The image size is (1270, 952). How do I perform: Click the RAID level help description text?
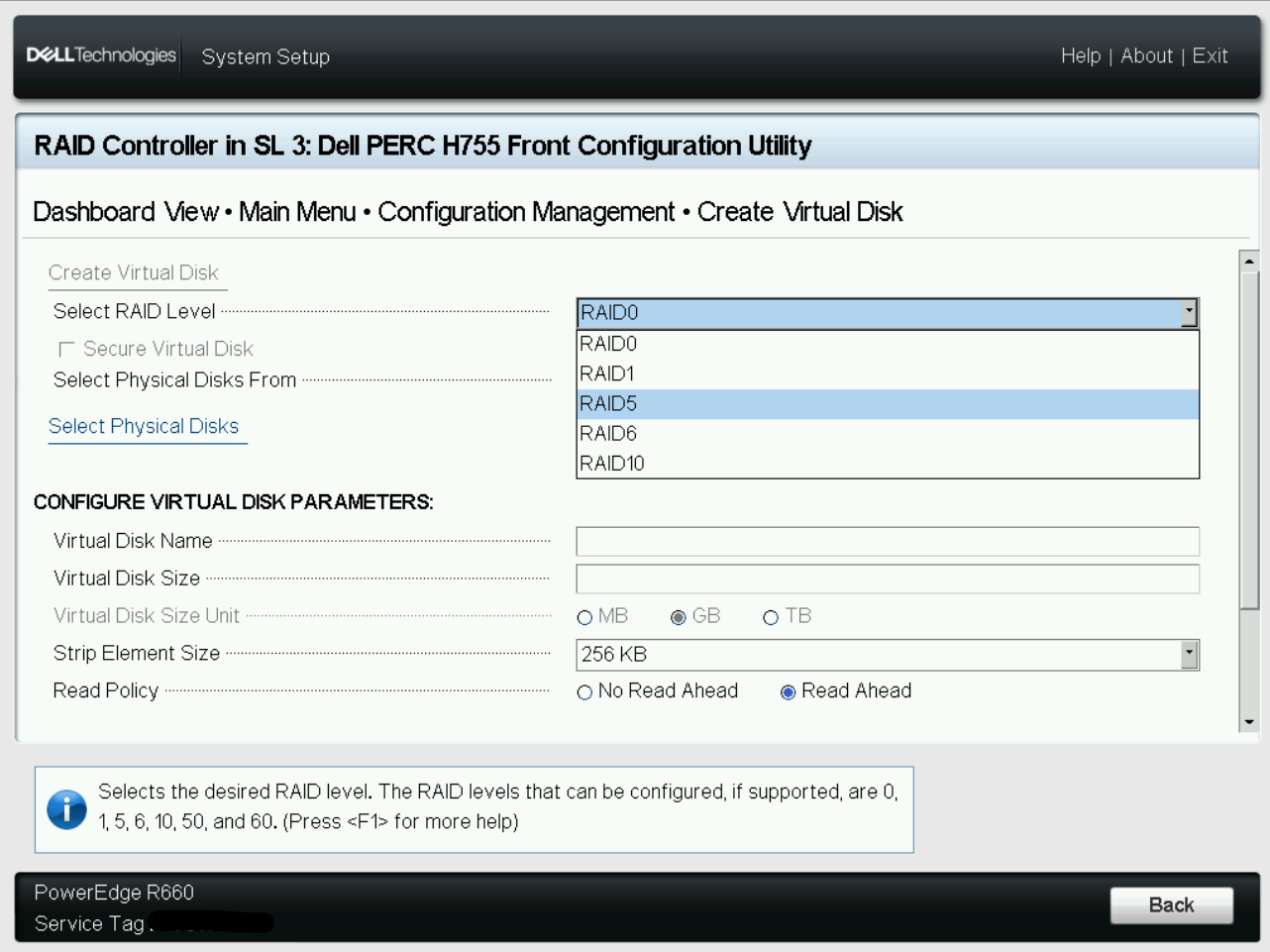pos(498,806)
